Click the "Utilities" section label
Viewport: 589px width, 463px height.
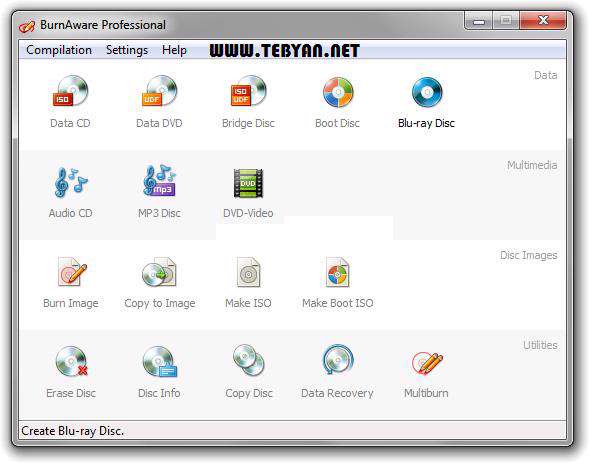(540, 345)
